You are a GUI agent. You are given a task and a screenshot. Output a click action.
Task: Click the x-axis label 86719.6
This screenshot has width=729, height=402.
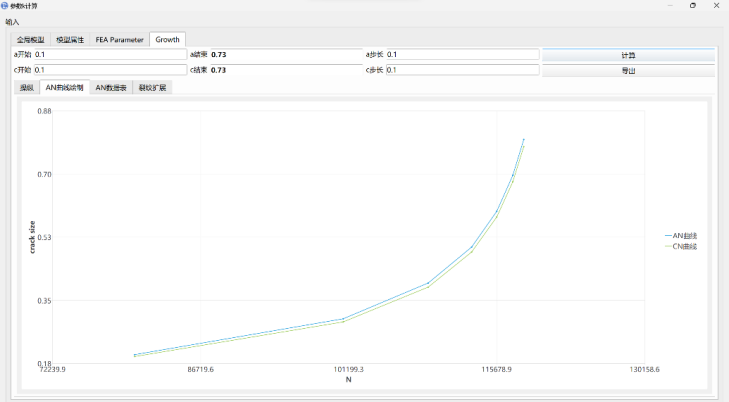pos(200,369)
